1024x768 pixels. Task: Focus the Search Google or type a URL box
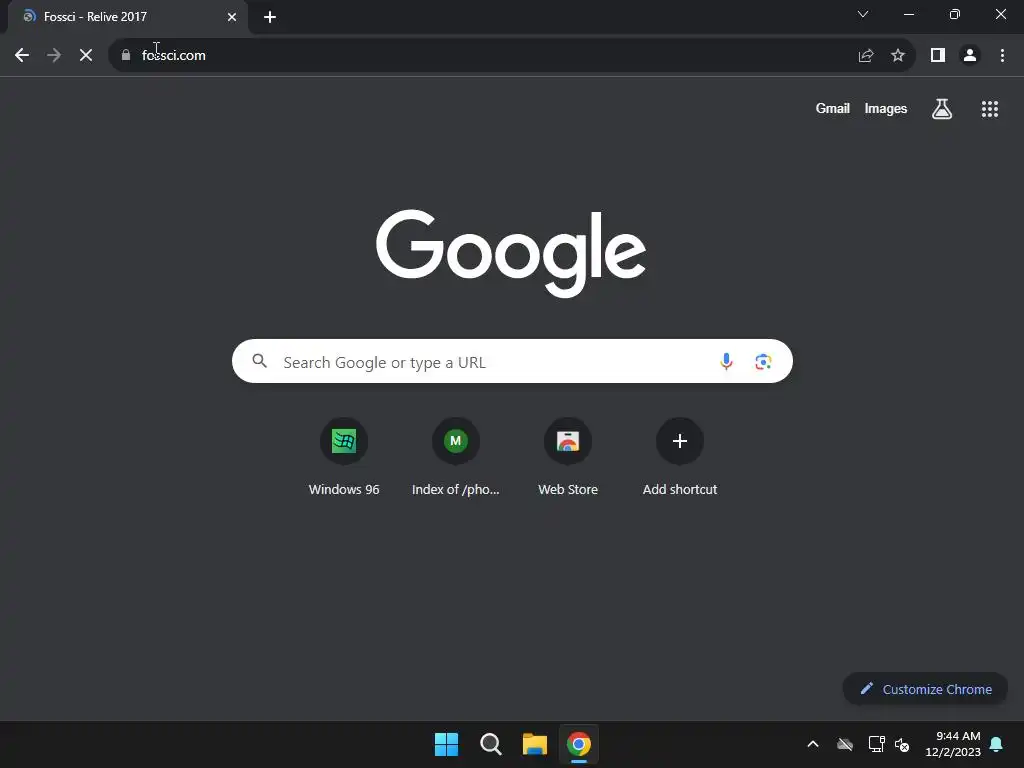pos(512,361)
